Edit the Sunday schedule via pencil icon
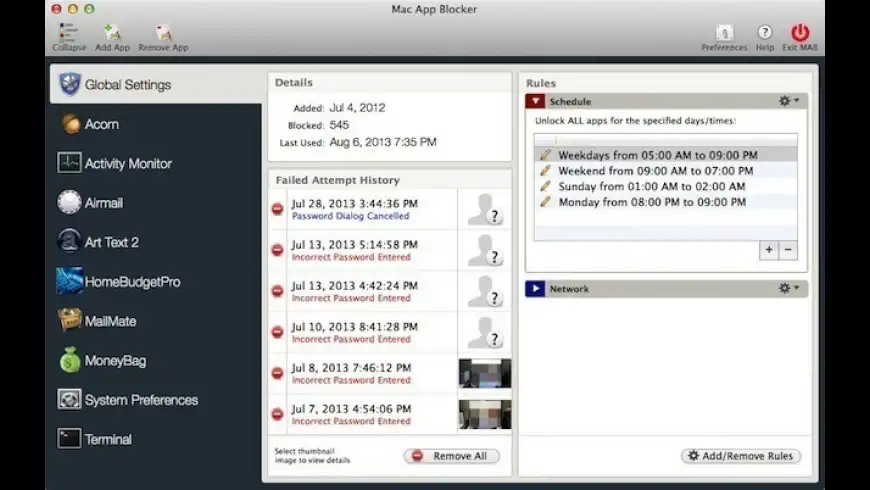The height and width of the screenshot is (490, 870). click(545, 186)
